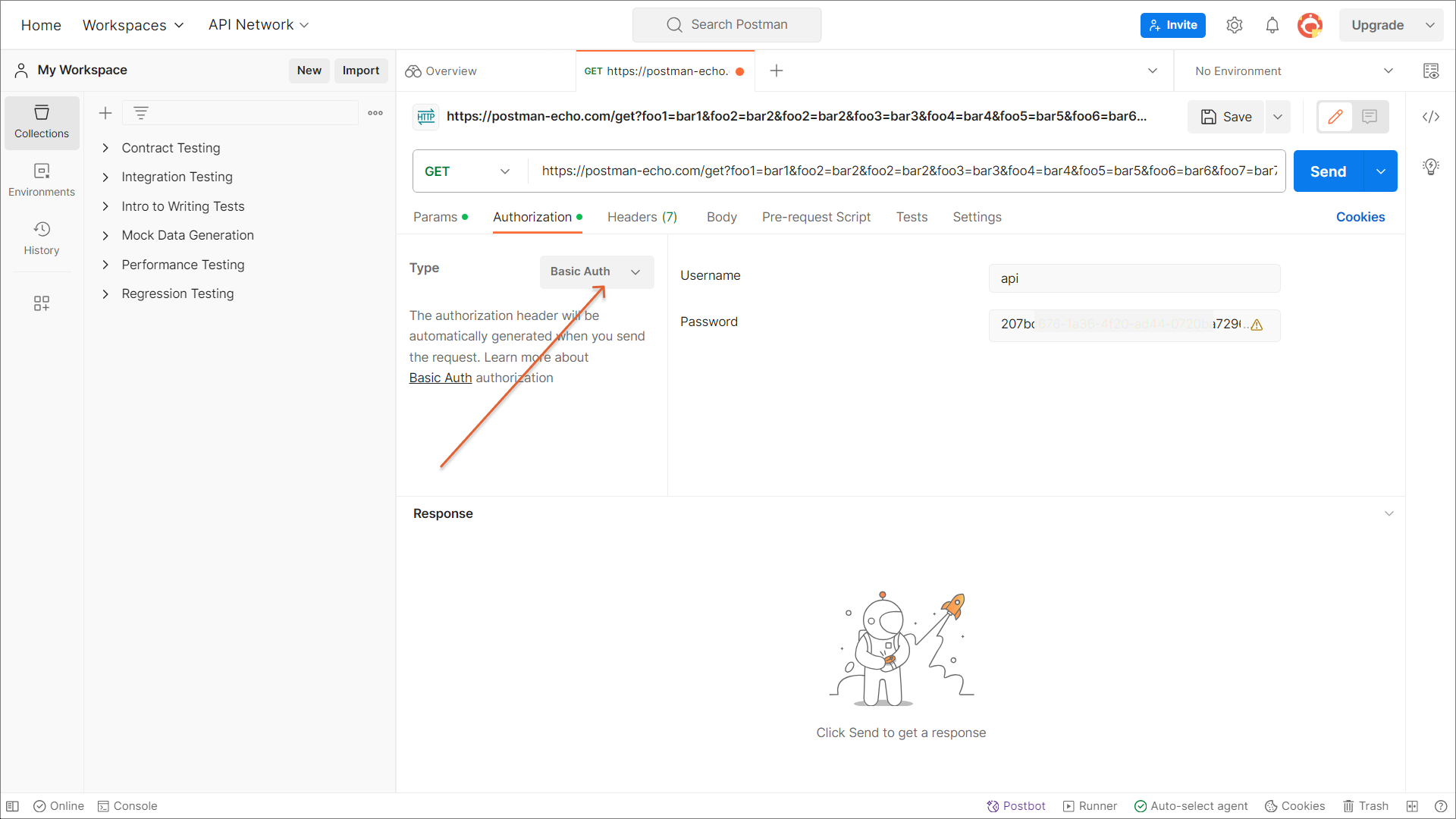Open the comments mode icon

point(1369,117)
